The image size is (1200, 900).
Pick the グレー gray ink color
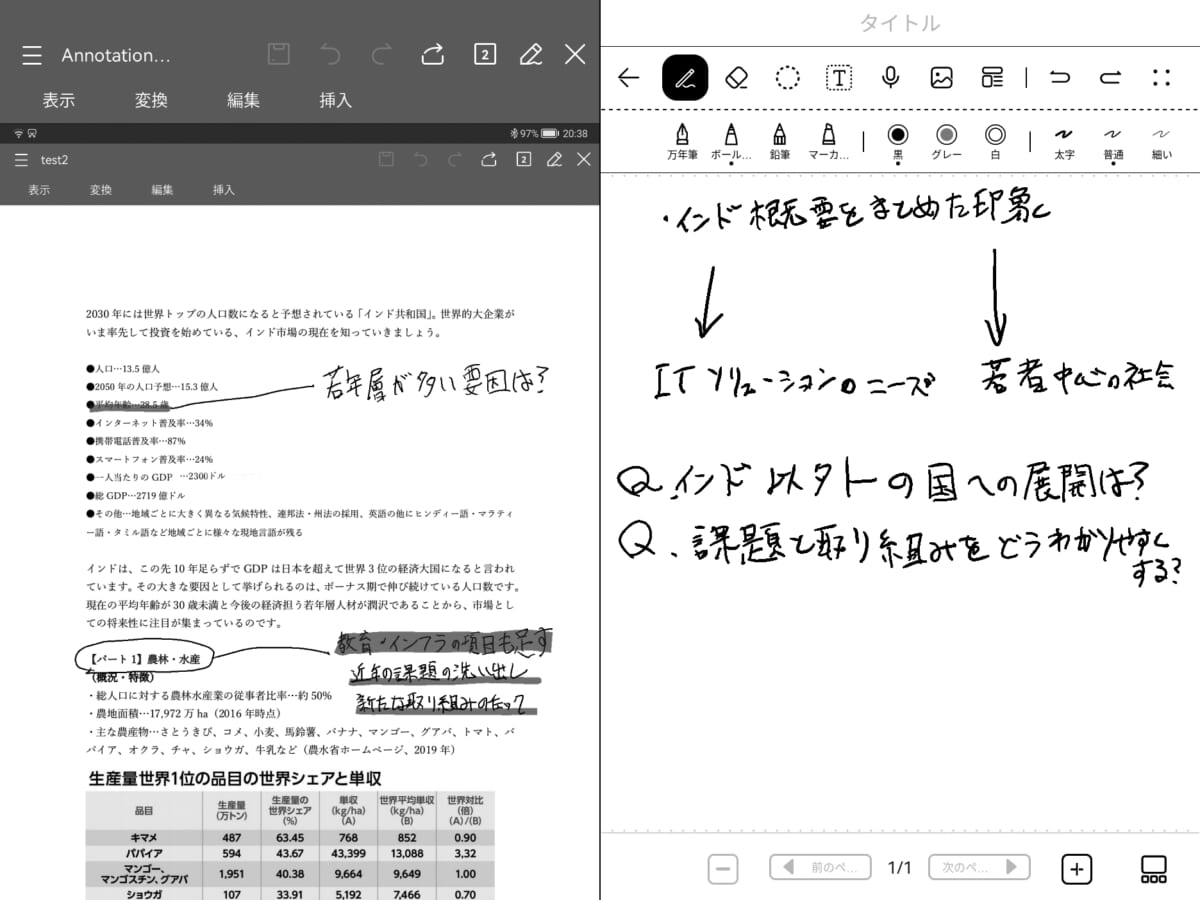point(946,141)
